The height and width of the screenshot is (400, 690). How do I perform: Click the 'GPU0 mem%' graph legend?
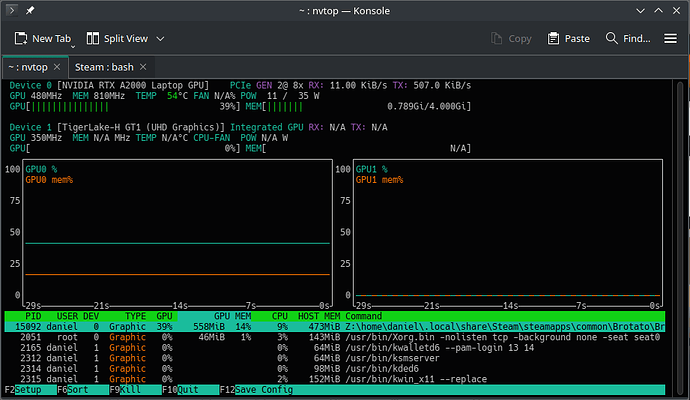pyautogui.click(x=49, y=180)
